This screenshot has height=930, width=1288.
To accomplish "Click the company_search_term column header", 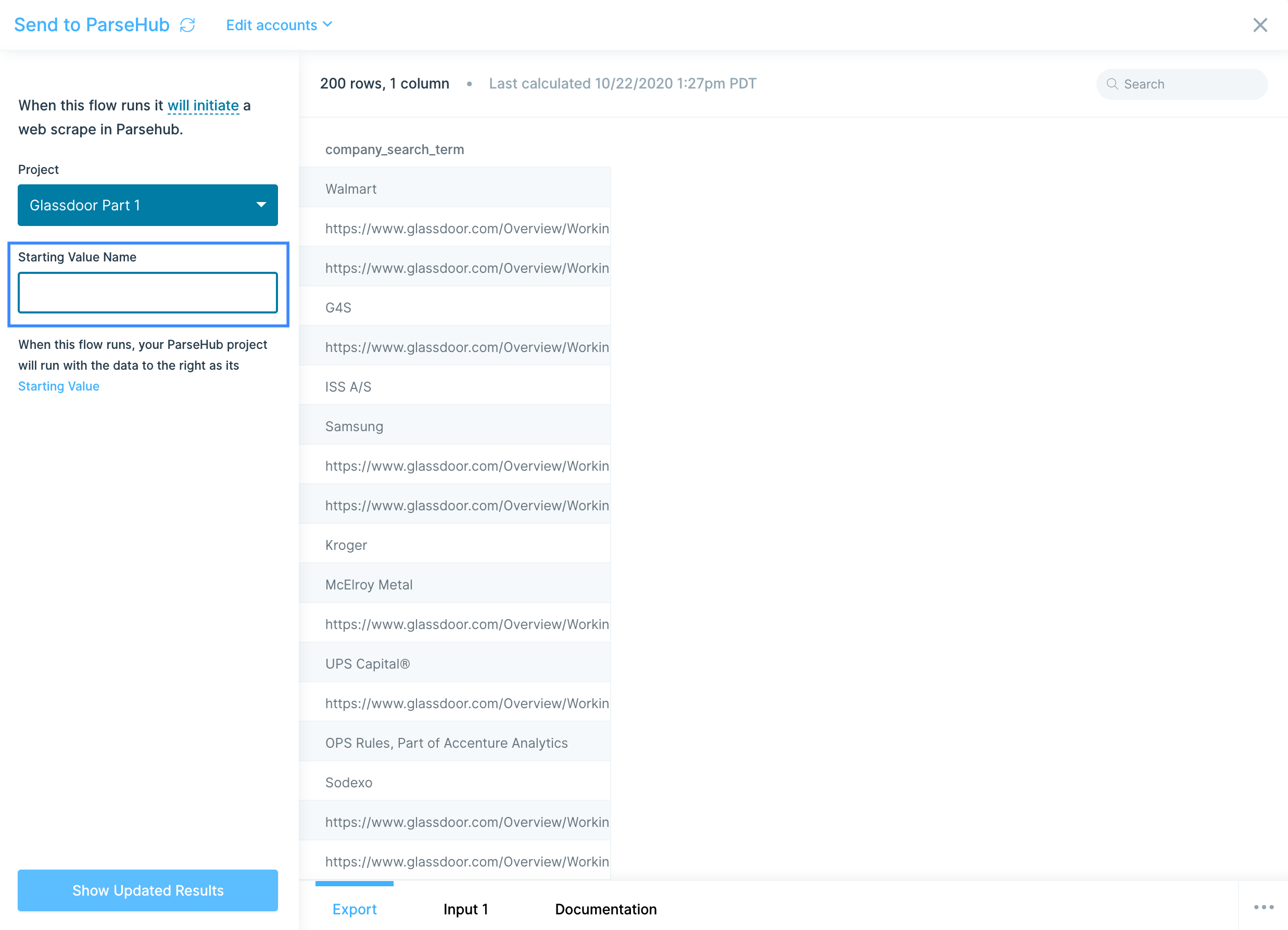I will click(x=394, y=149).
